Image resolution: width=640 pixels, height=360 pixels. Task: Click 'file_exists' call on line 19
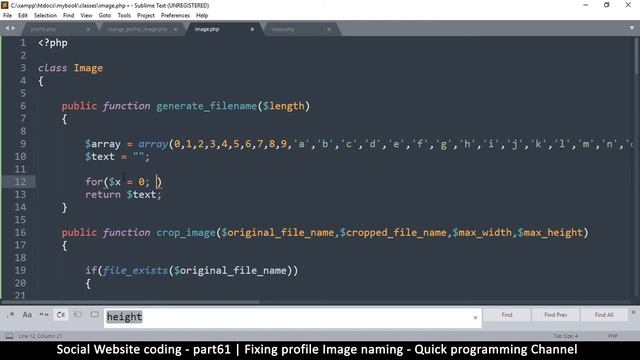click(135, 270)
